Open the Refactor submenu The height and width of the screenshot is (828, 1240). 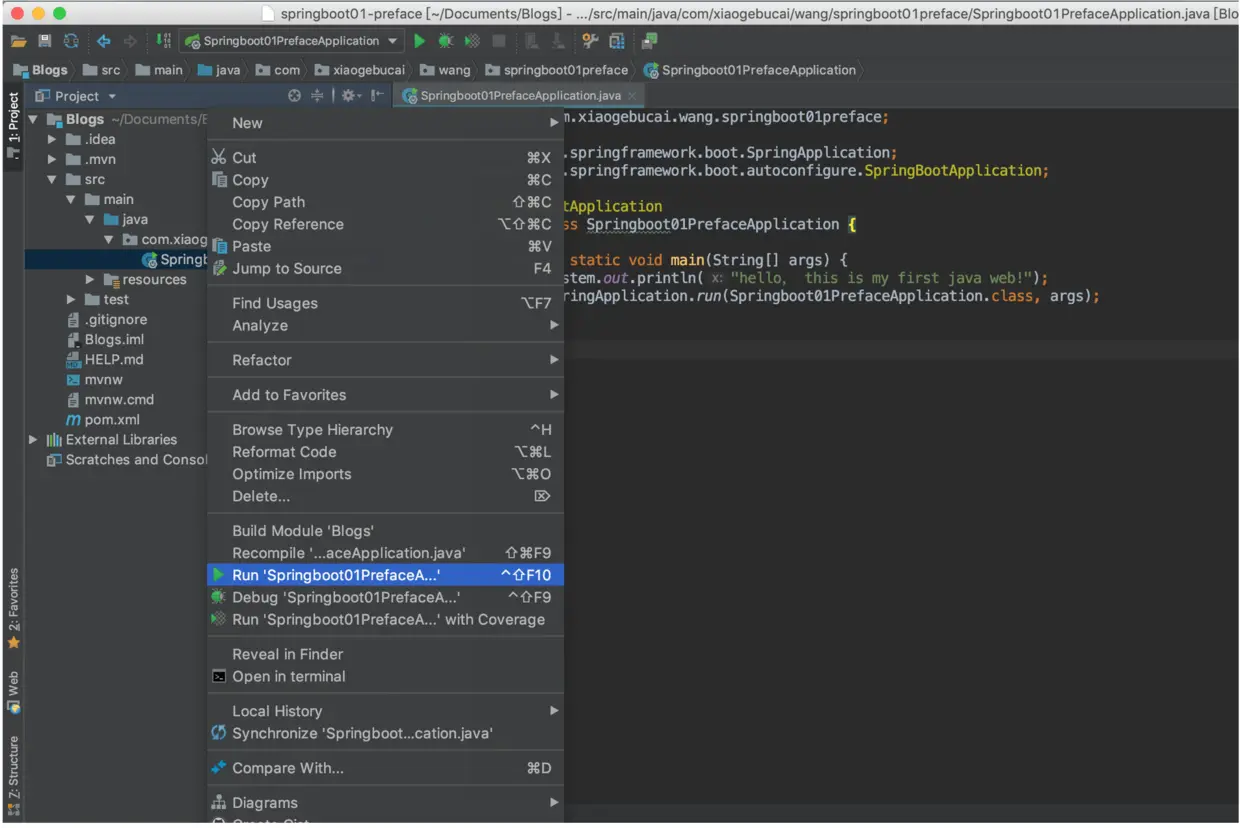click(x=385, y=360)
